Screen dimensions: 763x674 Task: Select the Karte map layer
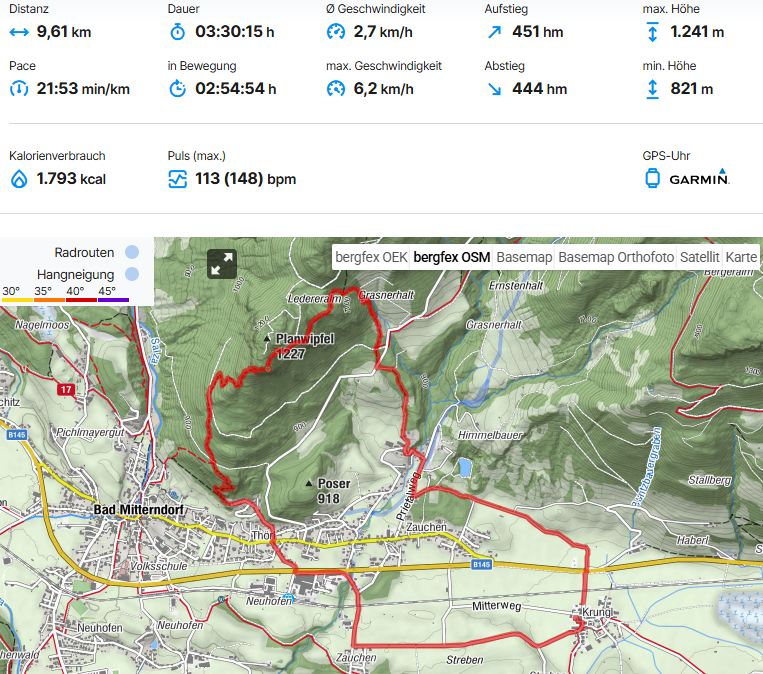(x=741, y=257)
